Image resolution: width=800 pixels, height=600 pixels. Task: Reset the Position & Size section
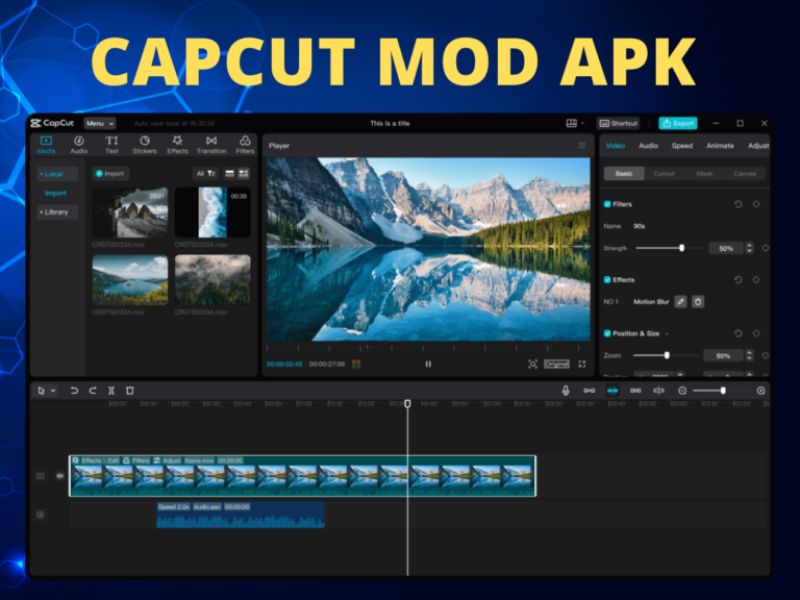tap(738, 333)
